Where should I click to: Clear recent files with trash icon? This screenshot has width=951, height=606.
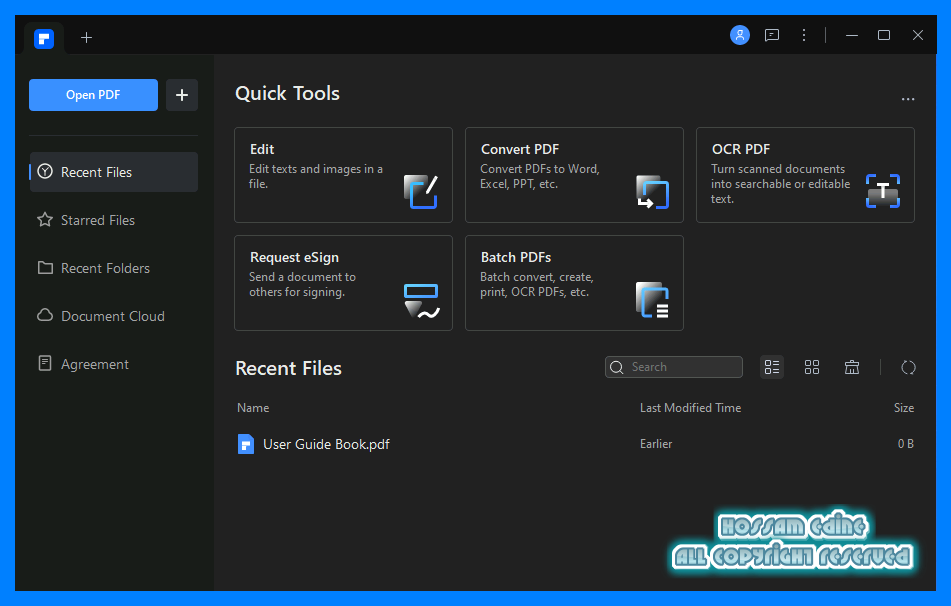(x=852, y=367)
